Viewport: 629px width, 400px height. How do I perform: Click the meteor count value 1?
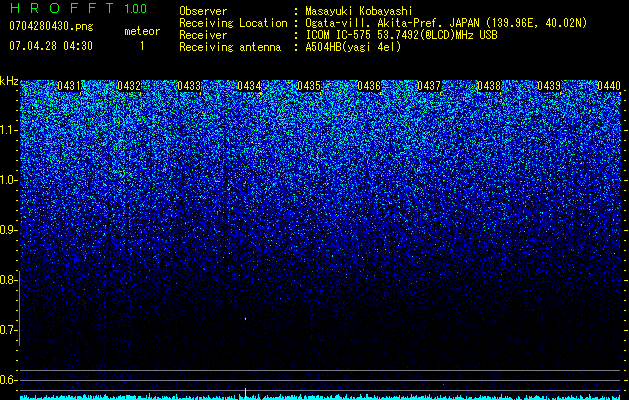point(142,46)
